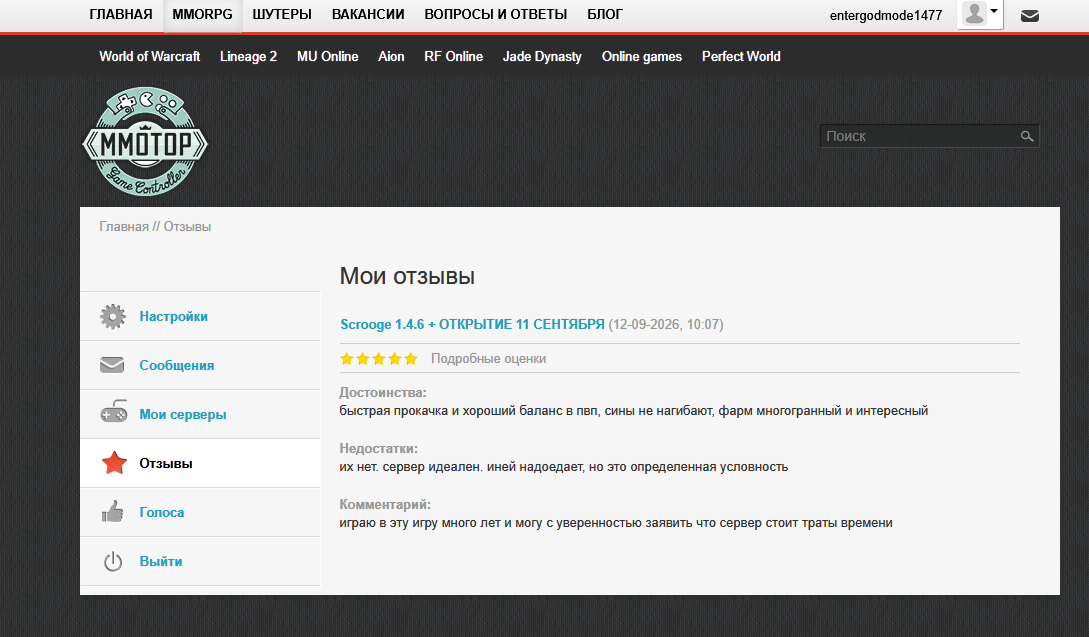Click the user avatar icon
Viewport: 1089px width, 637px height.
click(974, 13)
